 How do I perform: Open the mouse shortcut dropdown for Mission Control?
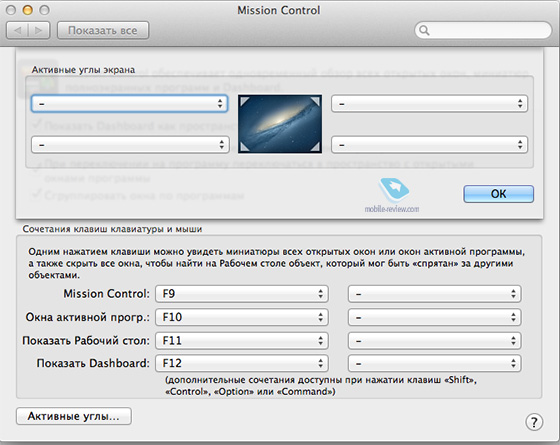435,294
